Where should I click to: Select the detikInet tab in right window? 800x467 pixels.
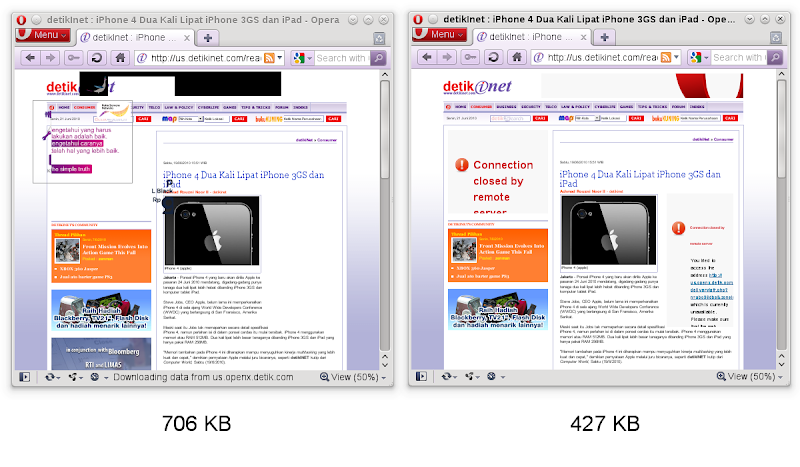click(532, 37)
